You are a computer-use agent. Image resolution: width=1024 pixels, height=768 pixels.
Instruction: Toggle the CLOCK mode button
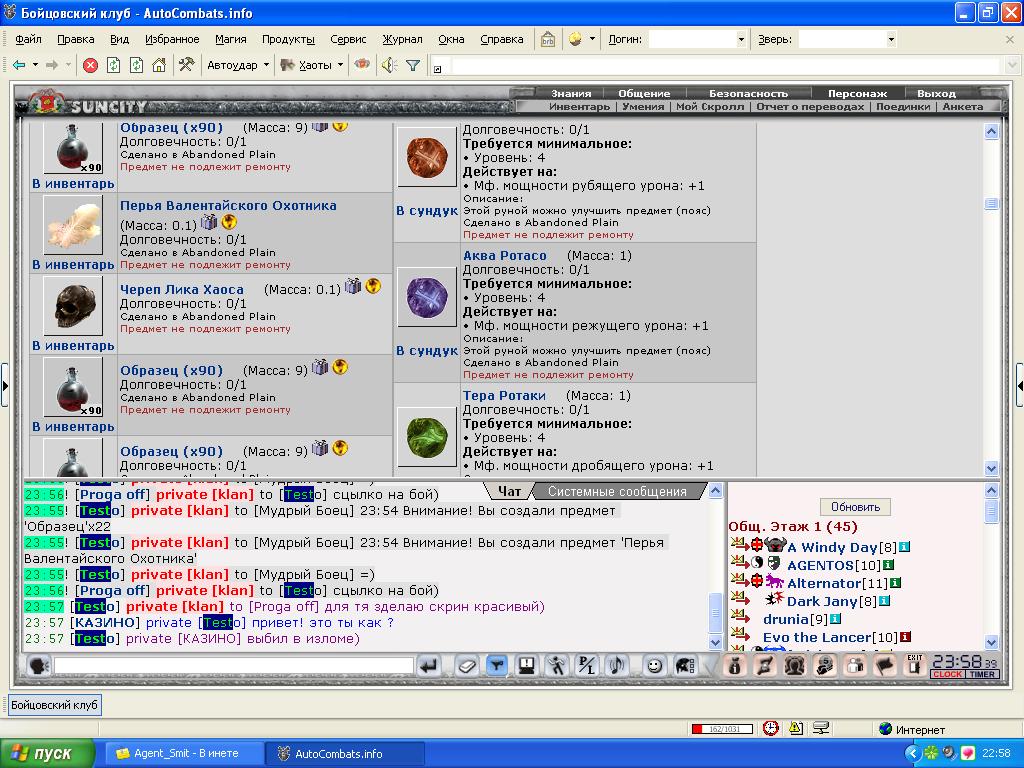point(948,675)
